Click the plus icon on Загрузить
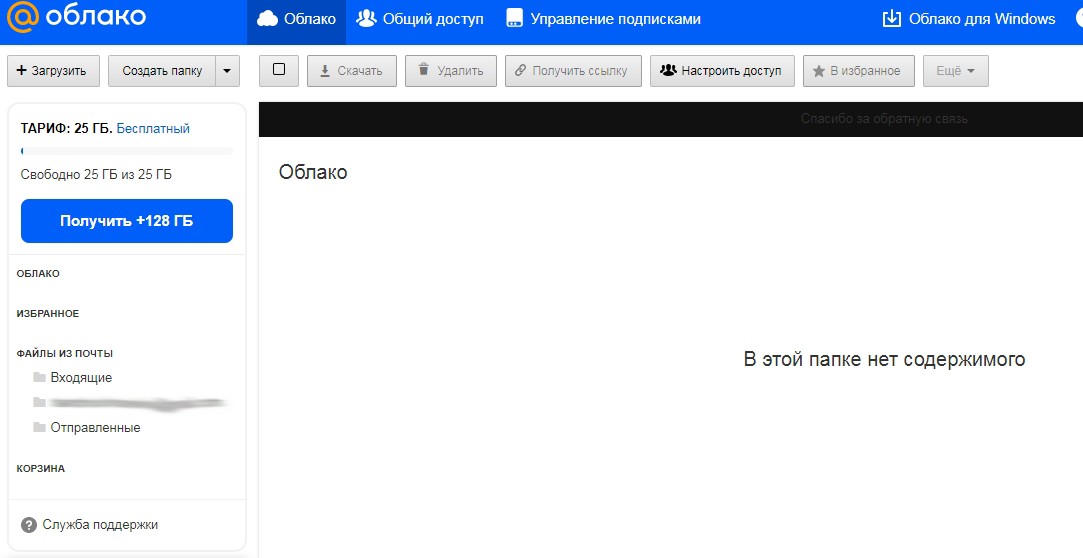1083x558 pixels. tap(21, 70)
